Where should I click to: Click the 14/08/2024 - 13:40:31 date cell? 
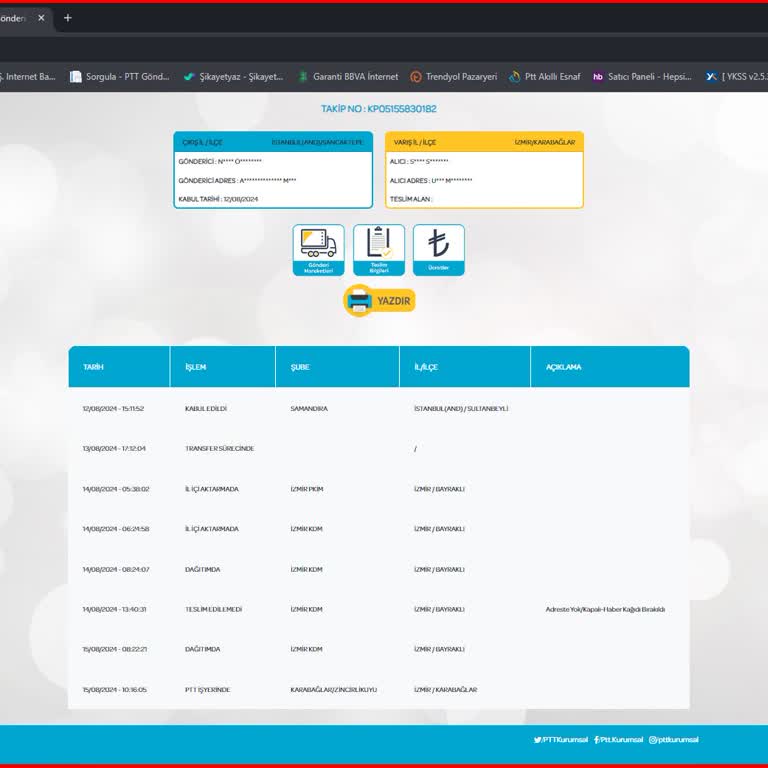point(114,609)
